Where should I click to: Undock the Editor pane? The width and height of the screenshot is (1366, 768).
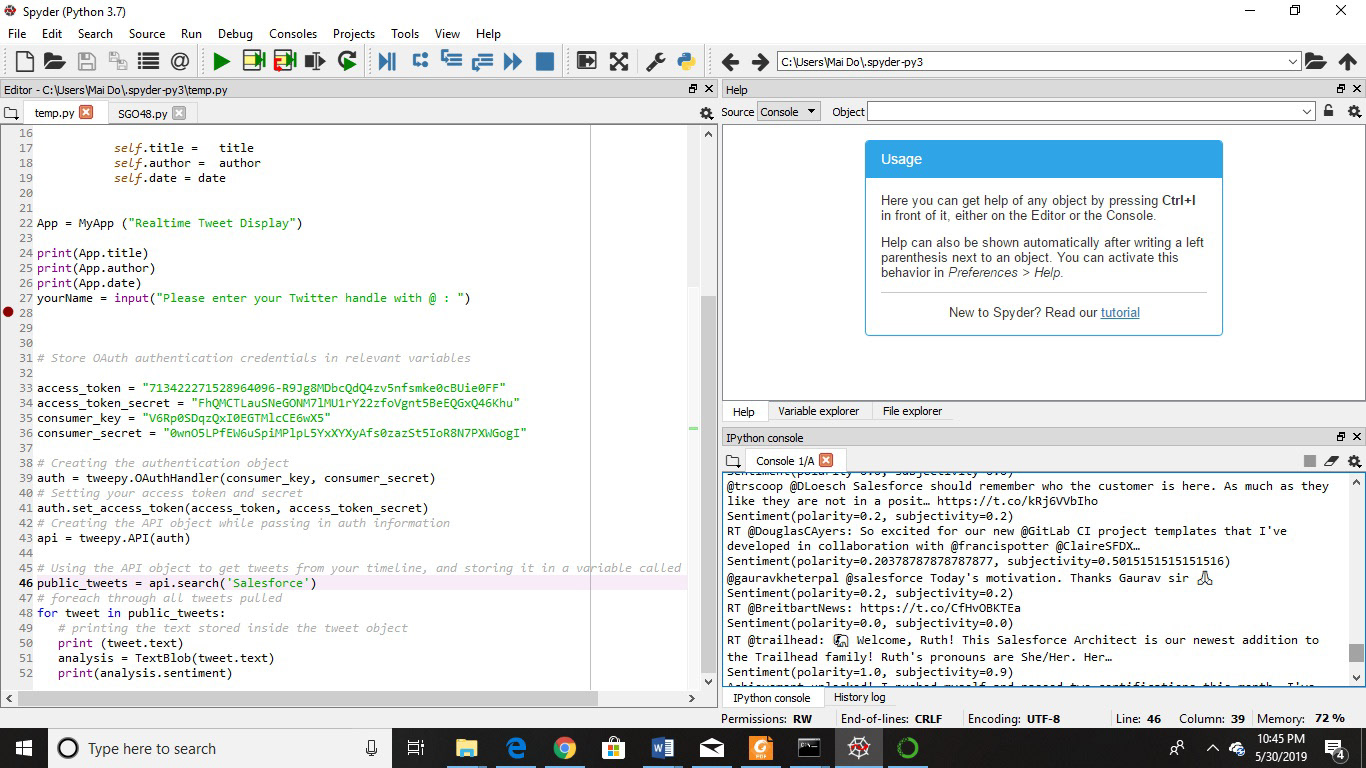click(693, 89)
